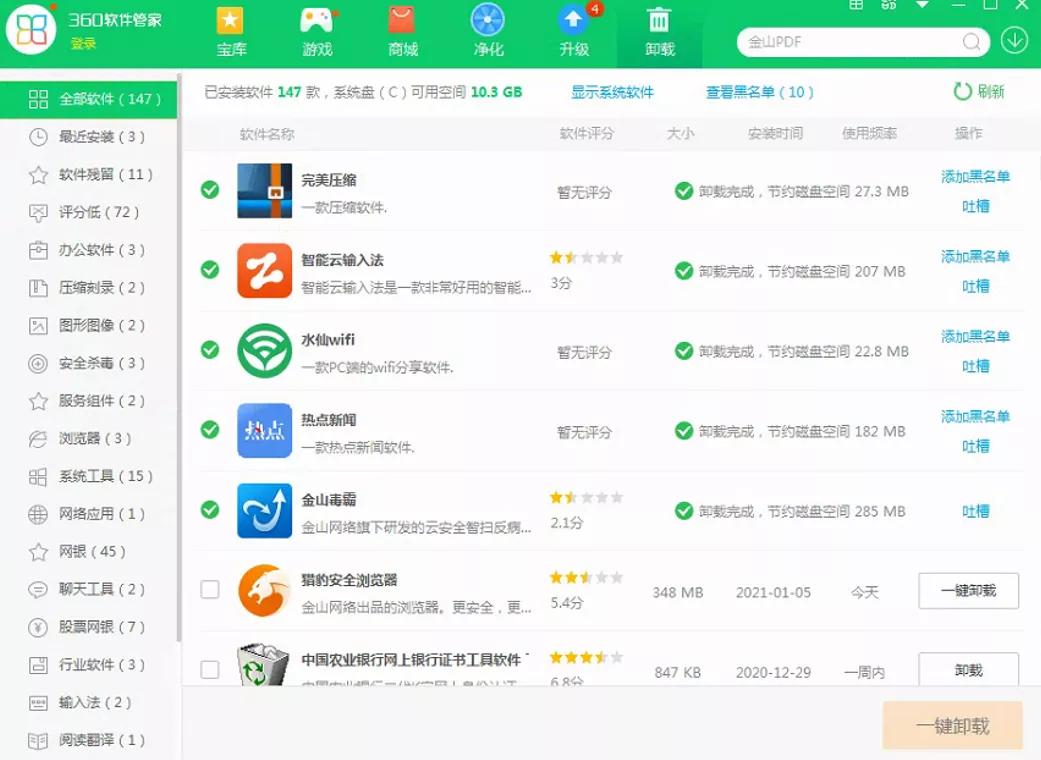Image resolution: width=1041 pixels, height=760 pixels.
Task: Open the 净化 purify icon
Action: pyautogui.click(x=488, y=21)
